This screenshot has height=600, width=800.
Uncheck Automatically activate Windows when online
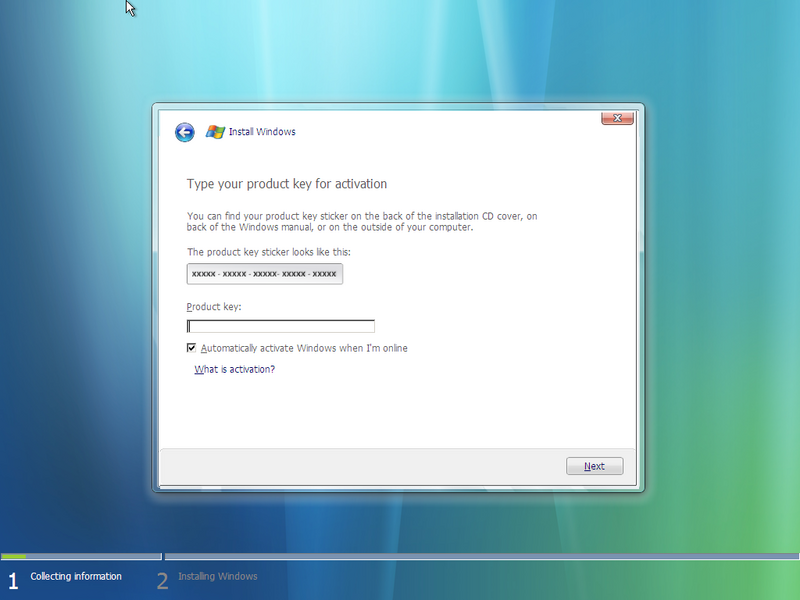[191, 348]
